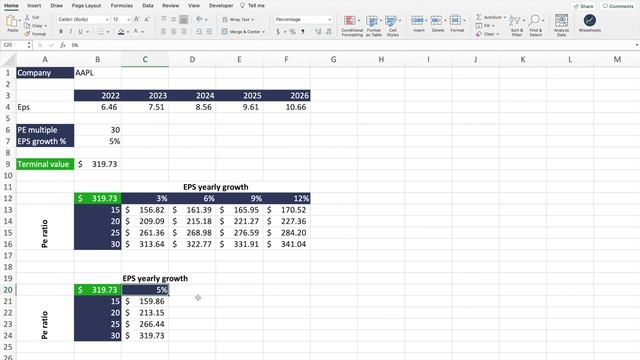
Task: Switch to the Formulas tab
Action: tap(122, 6)
